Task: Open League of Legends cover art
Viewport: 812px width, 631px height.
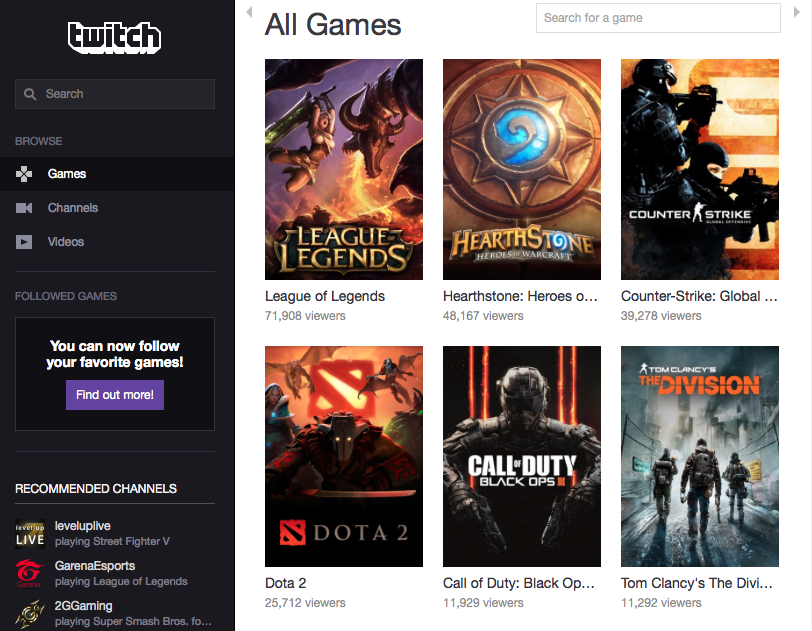Action: [344, 169]
